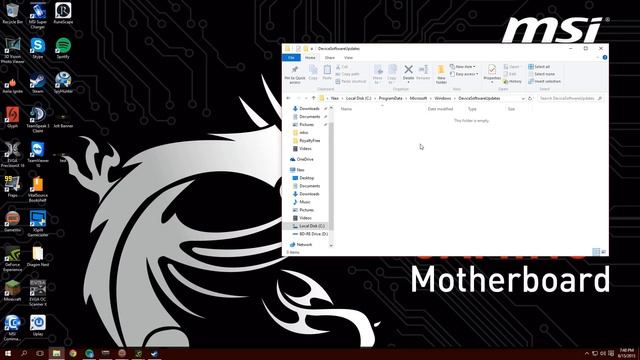Click the Help question mark icon
640x360 pixels.
(604, 58)
